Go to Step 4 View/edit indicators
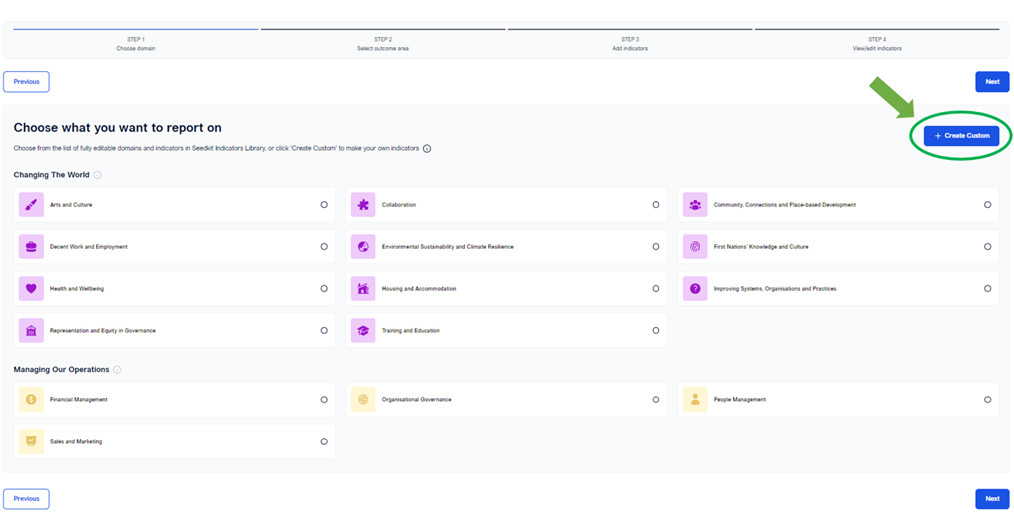This screenshot has width=1014, height=522. click(x=877, y=43)
